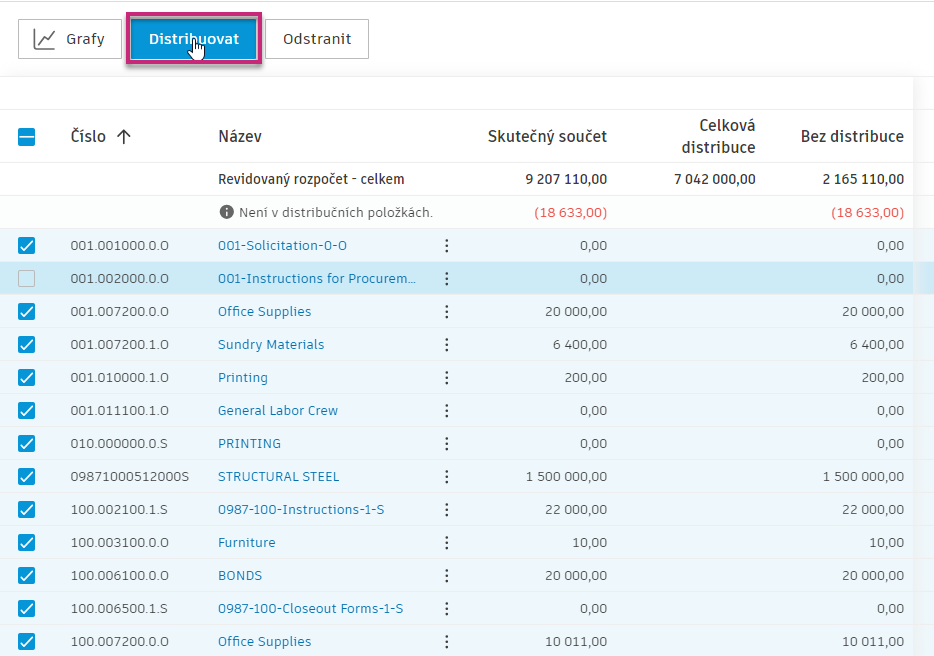Image resolution: width=934 pixels, height=656 pixels.
Task: Uncheck the Furniture row checkbox
Action: [26, 543]
